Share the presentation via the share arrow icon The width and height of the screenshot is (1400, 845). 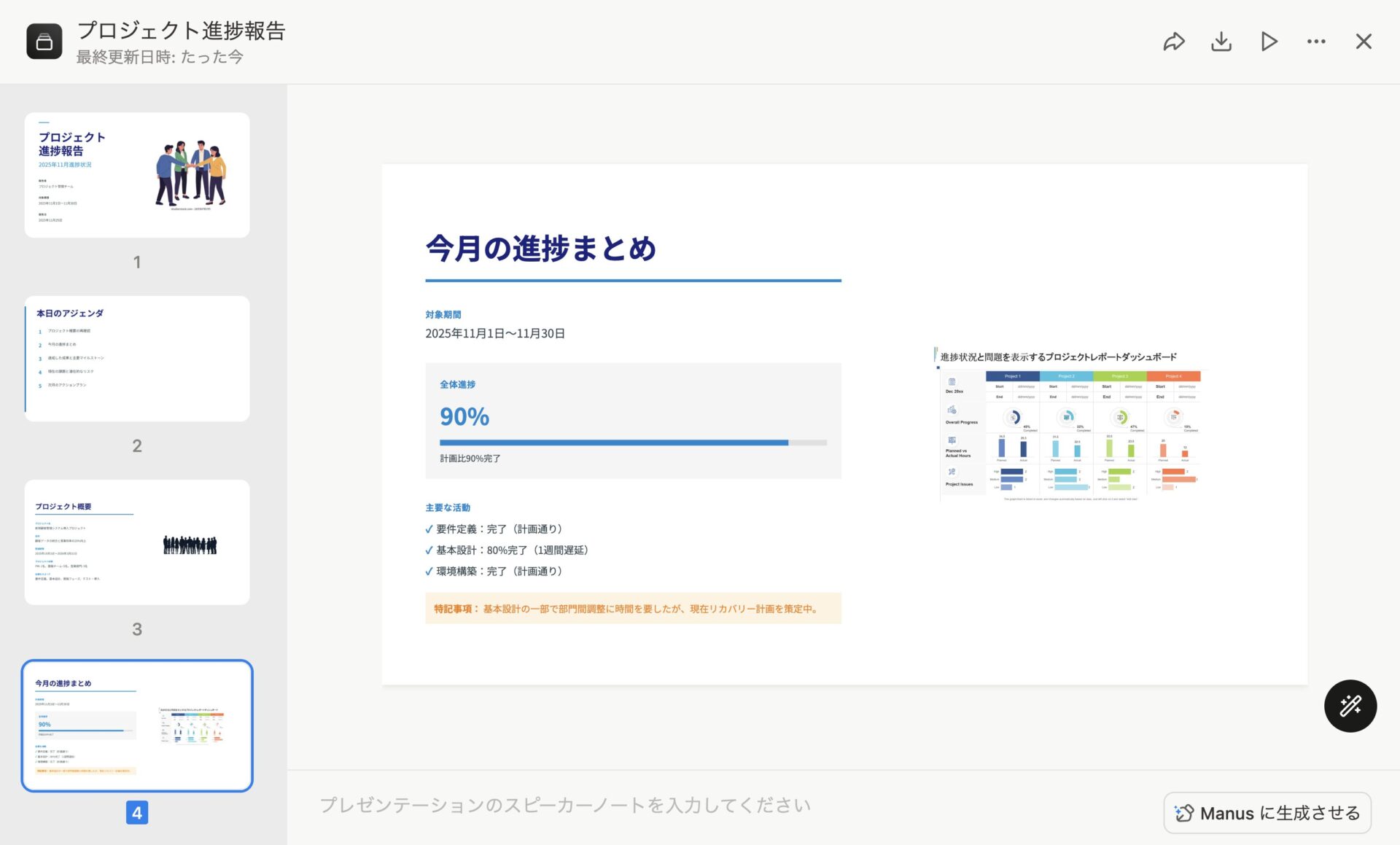pos(1174,42)
